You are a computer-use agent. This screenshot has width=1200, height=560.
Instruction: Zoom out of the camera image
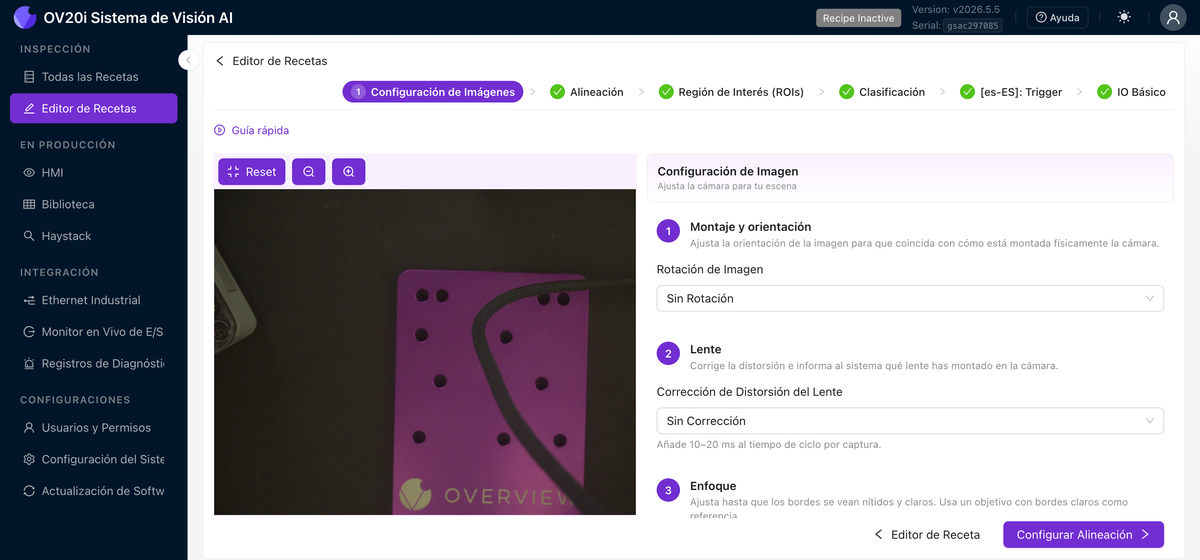coord(309,172)
